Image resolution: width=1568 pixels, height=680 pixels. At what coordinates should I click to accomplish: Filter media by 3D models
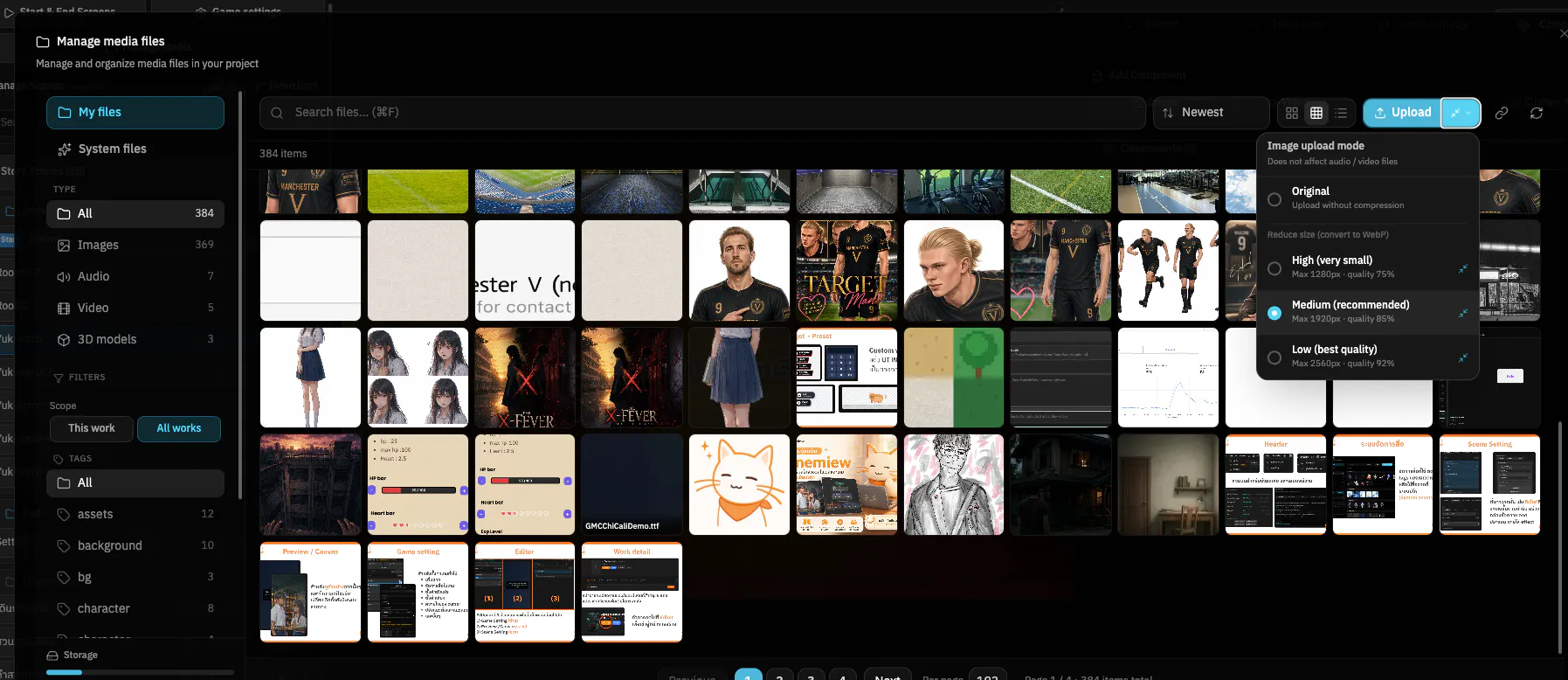click(135, 339)
